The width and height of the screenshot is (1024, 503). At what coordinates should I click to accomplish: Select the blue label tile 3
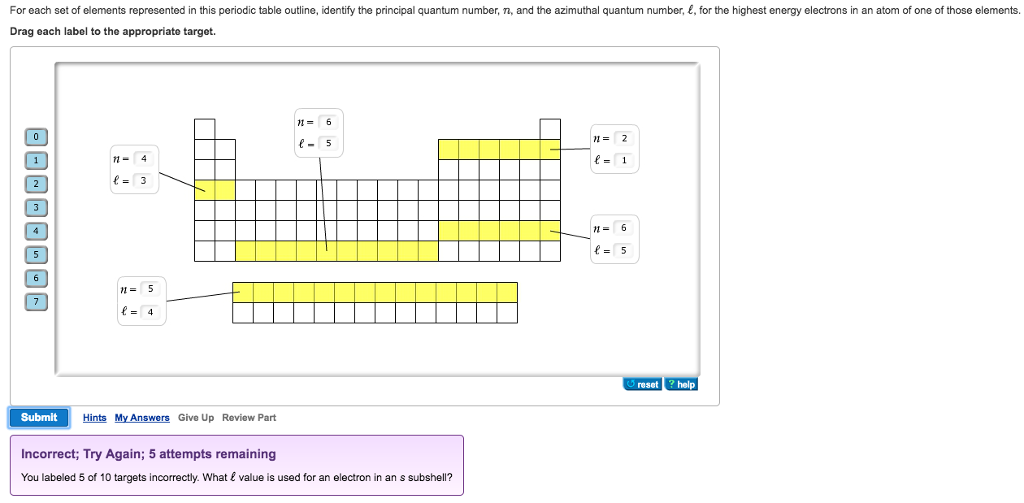click(37, 208)
